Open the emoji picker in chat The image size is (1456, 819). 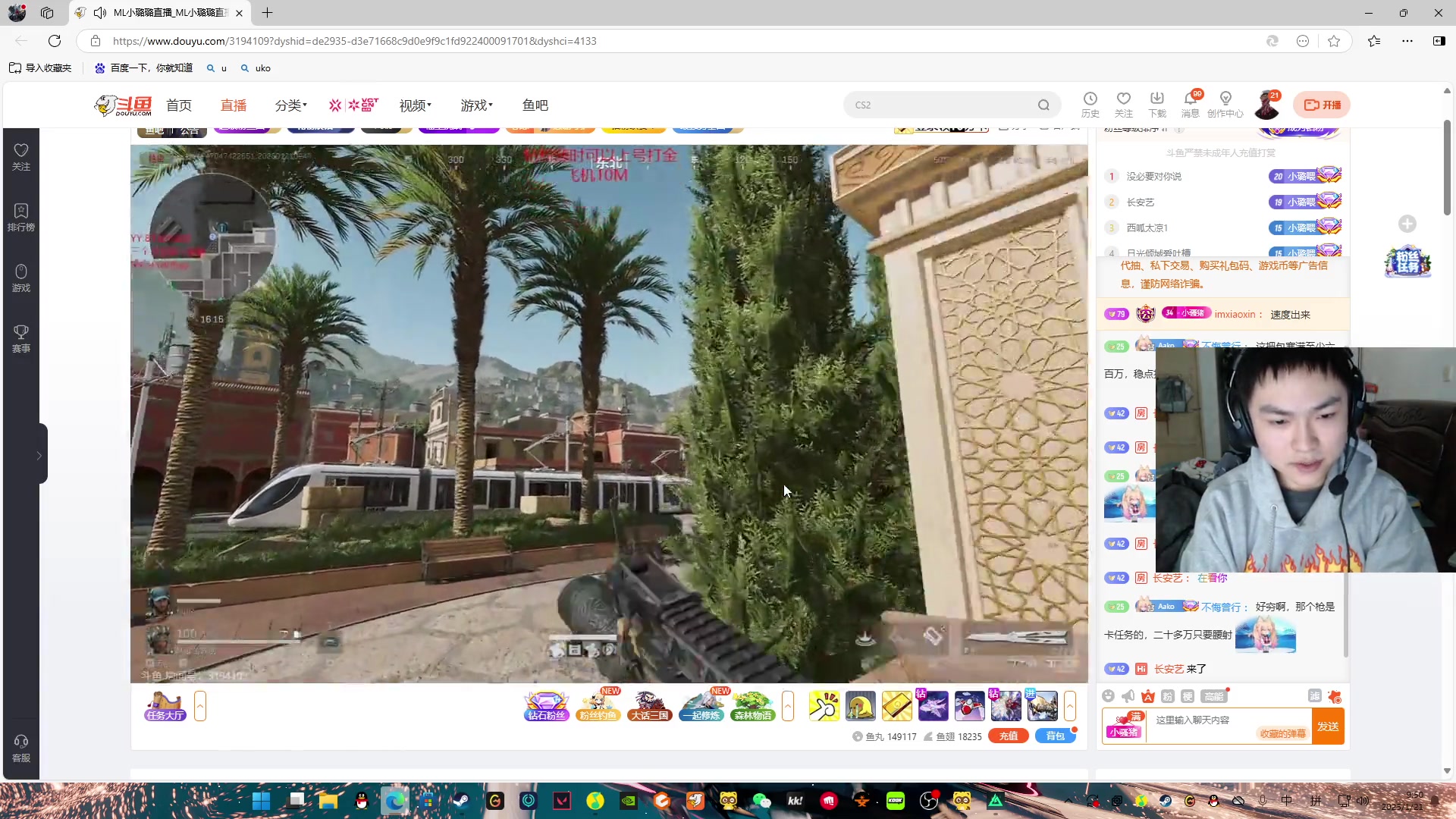1109,696
